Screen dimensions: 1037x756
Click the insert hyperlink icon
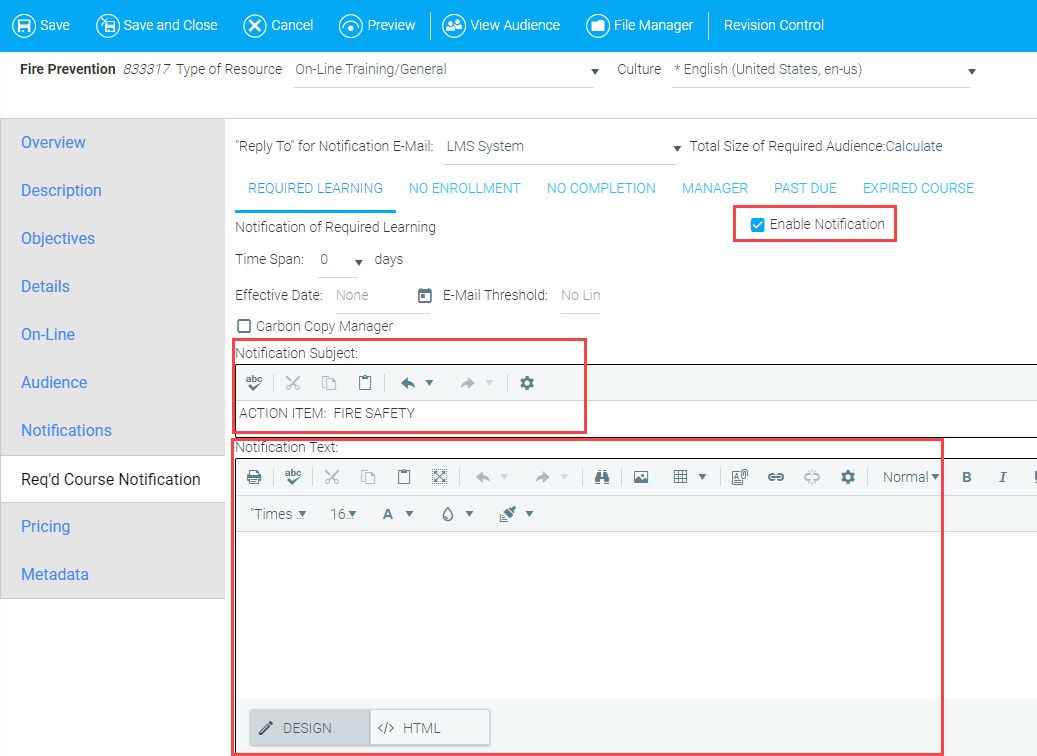[x=775, y=478]
